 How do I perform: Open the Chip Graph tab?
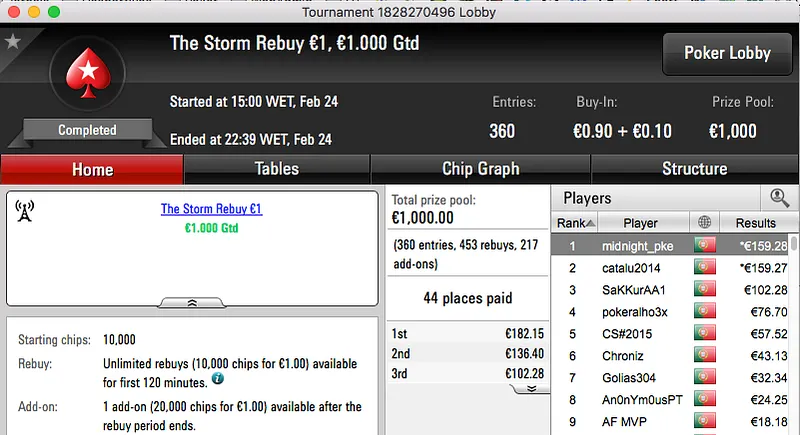480,169
